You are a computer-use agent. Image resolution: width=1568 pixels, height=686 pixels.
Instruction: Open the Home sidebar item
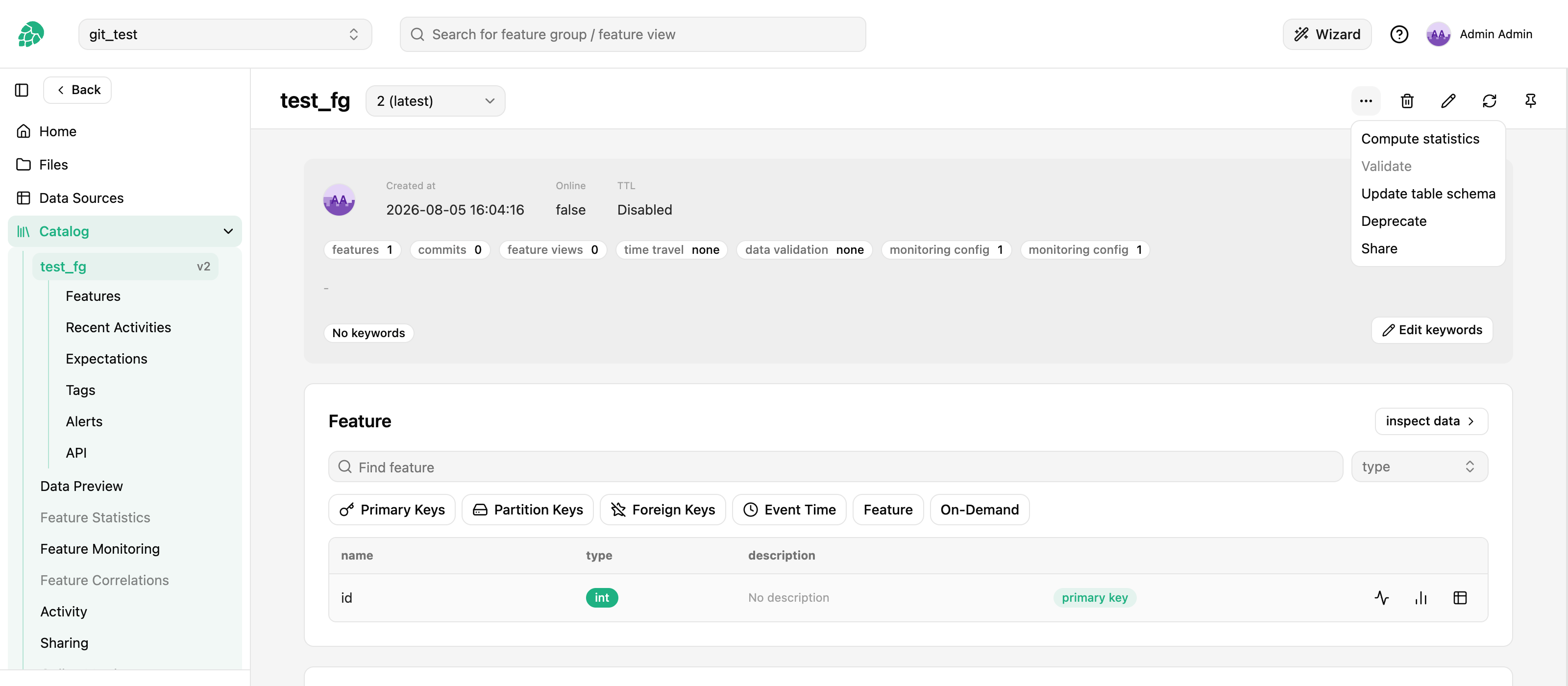[125, 131]
